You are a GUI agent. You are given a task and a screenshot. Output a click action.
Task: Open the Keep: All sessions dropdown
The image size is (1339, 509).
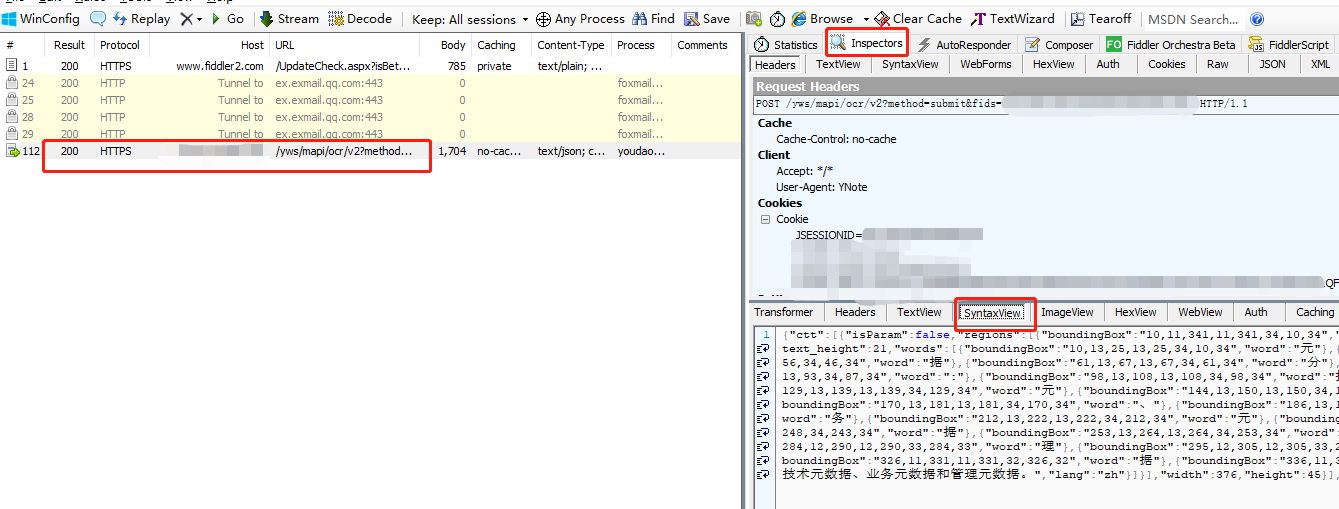(x=470, y=19)
